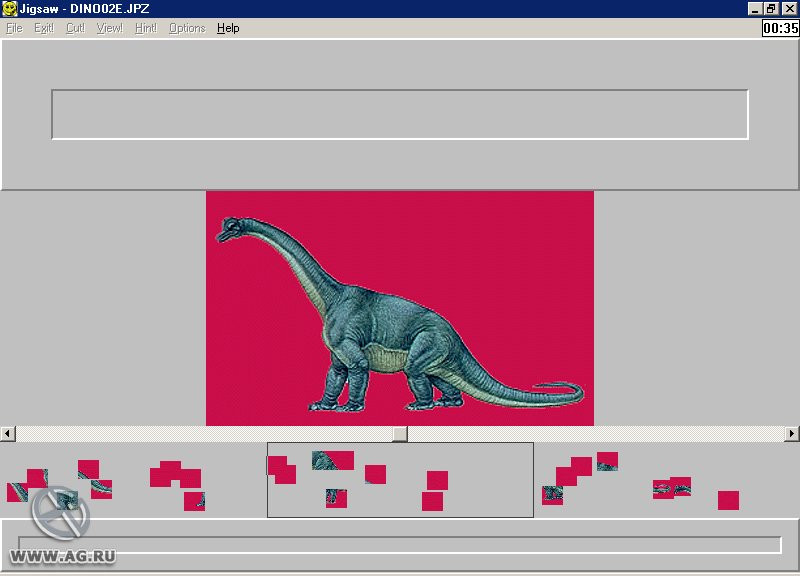The width and height of the screenshot is (800, 576).
Task: Select the wide dinosaur-neck piece in the boxed tray area
Action: pos(333,460)
